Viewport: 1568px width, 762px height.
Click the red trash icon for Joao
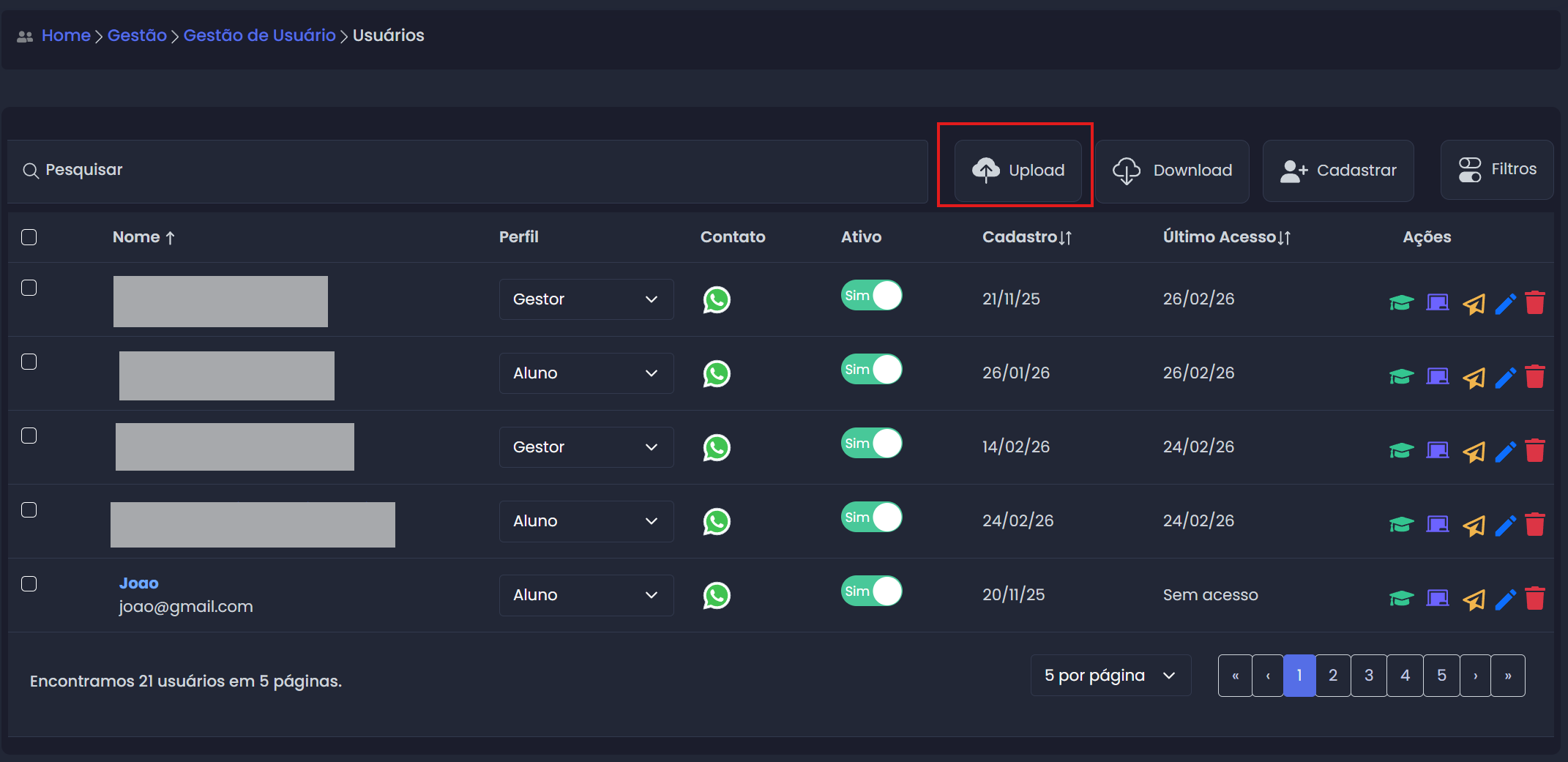(x=1535, y=598)
